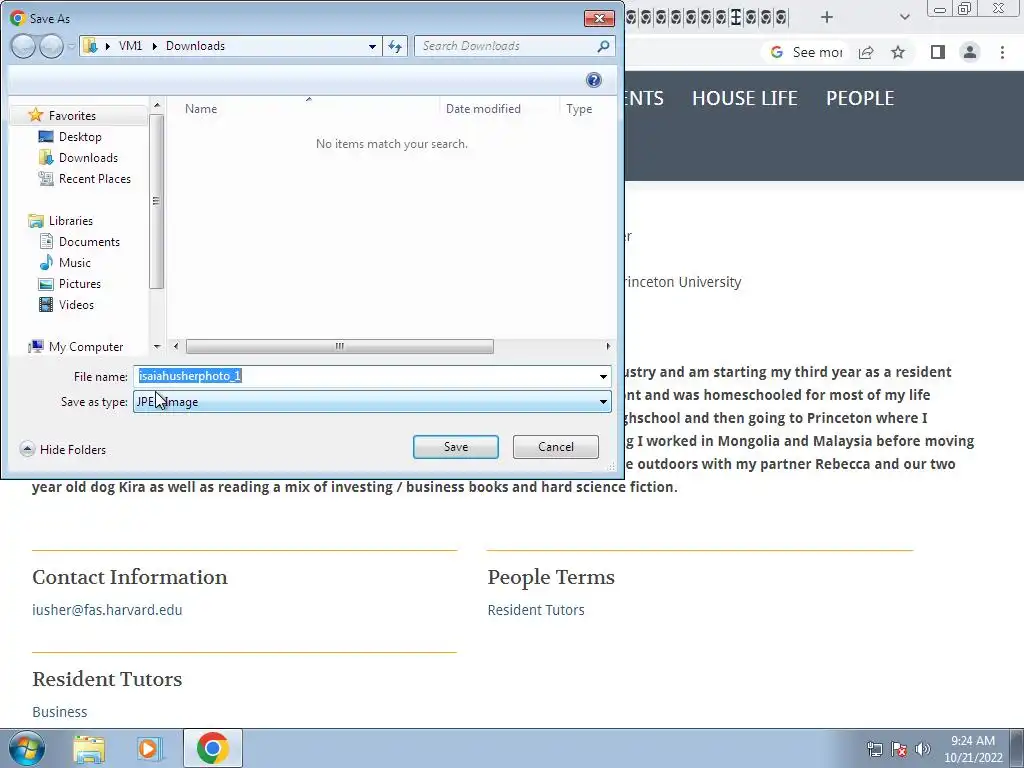Click the taskbar clock showing 9:24 AM

pos(972,749)
